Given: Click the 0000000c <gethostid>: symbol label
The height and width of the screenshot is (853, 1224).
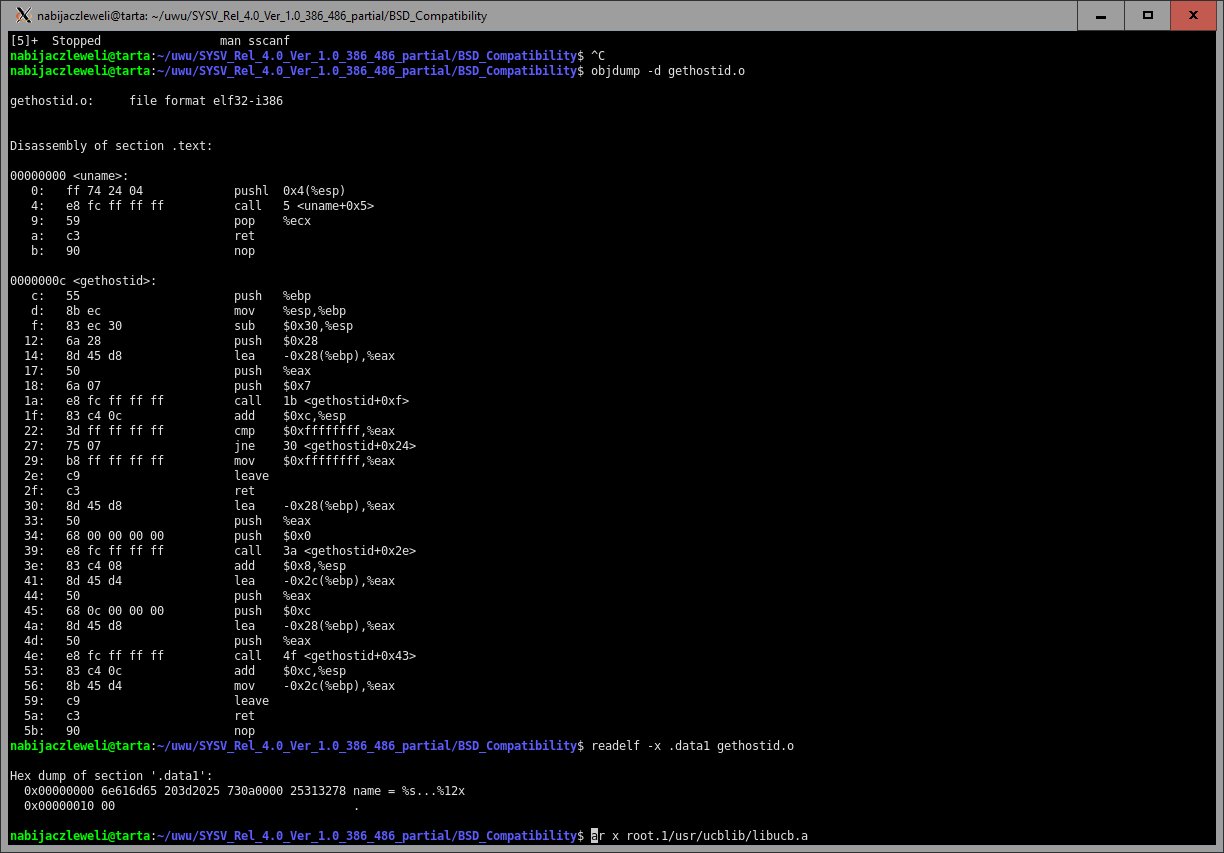Looking at the screenshot, I should pos(83,281).
